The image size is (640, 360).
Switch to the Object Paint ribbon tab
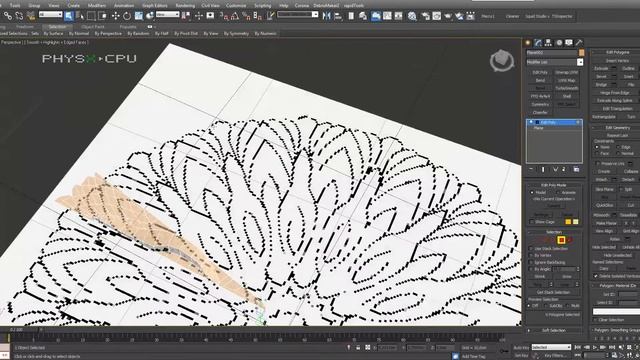click(x=93, y=27)
